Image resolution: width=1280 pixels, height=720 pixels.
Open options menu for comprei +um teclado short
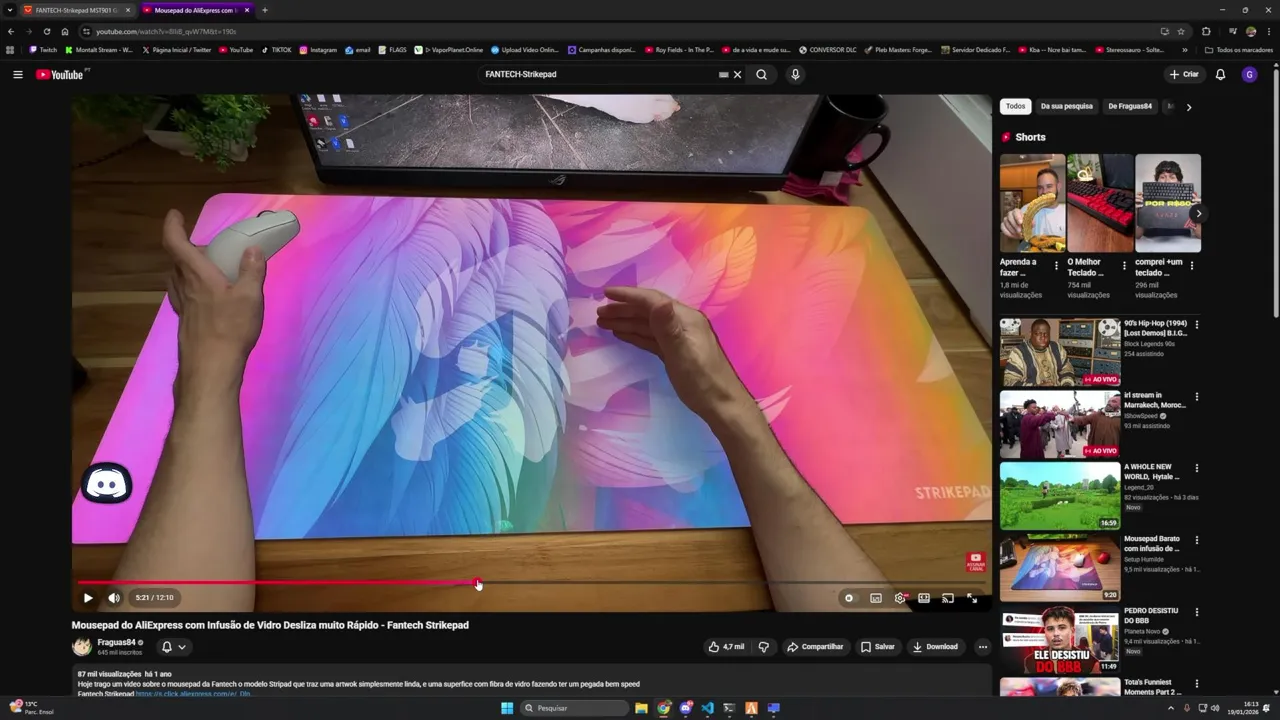point(1192,266)
